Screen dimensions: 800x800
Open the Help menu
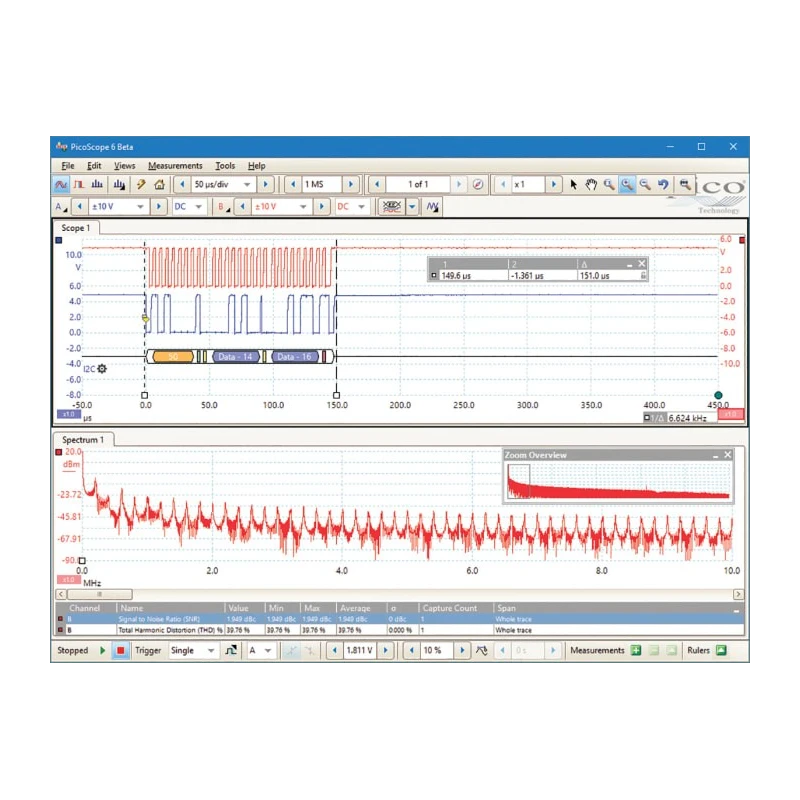point(257,166)
